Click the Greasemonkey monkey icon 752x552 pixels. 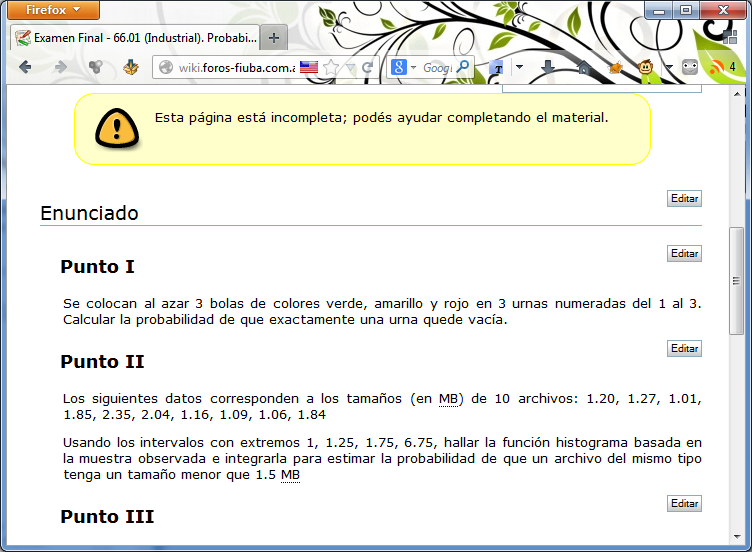coord(647,68)
